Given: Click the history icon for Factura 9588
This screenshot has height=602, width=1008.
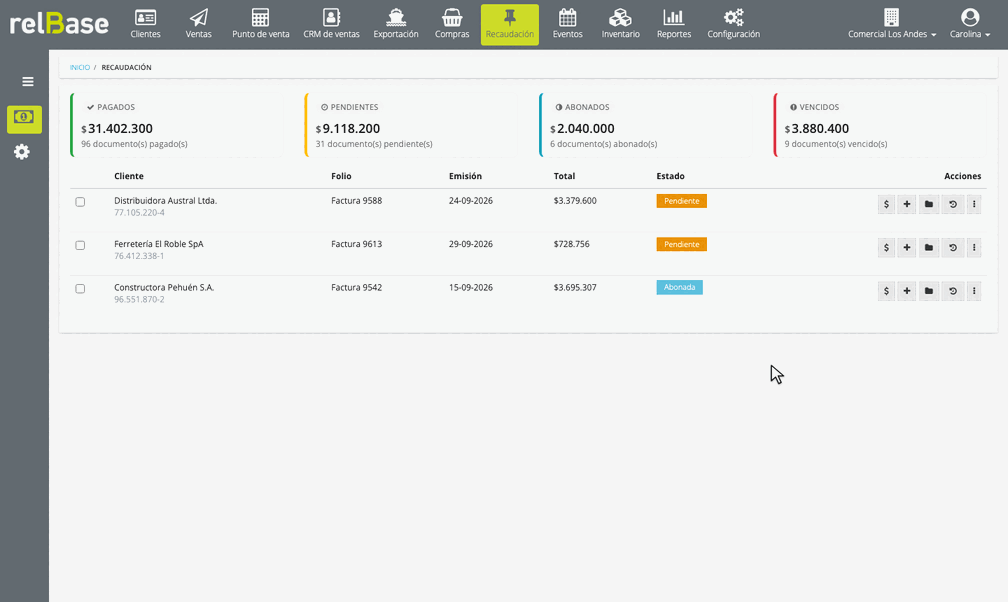Looking at the screenshot, I should tap(953, 205).
